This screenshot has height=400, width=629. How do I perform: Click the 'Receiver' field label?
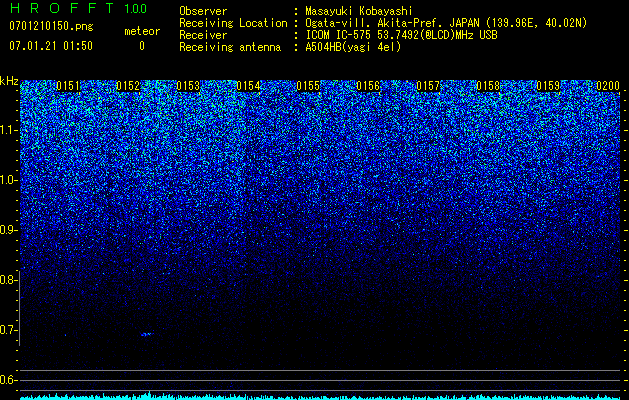(203, 35)
